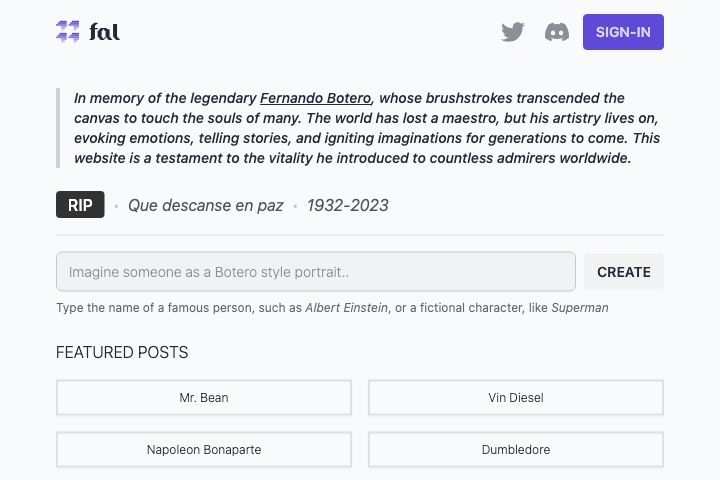
Task: Click the fal logo icon
Action: [x=68, y=32]
